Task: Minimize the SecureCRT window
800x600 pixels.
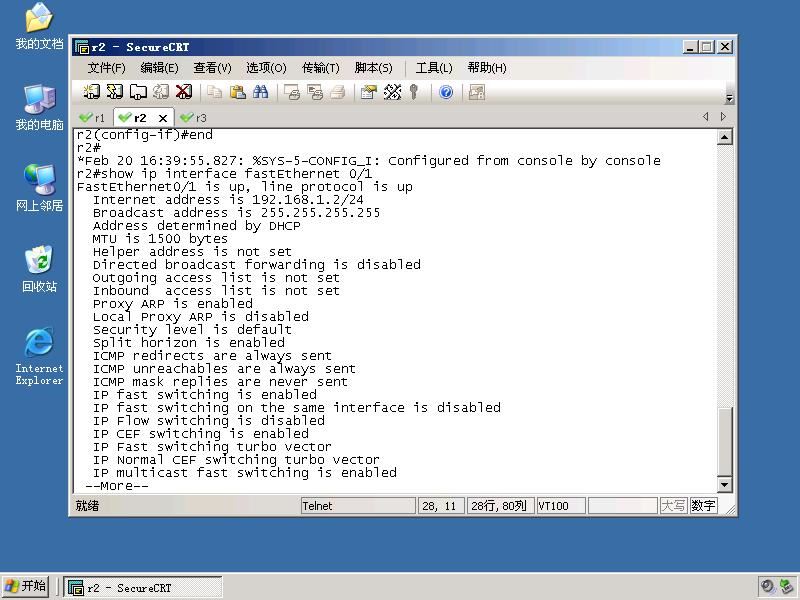Action: (690, 47)
